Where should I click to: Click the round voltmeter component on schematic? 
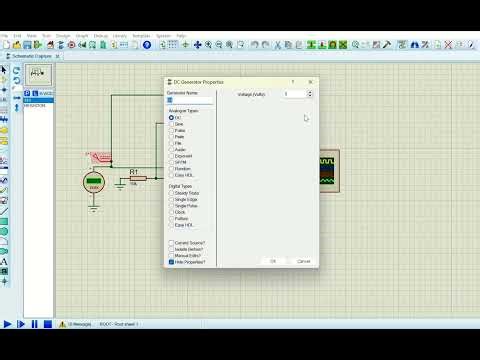tap(94, 182)
